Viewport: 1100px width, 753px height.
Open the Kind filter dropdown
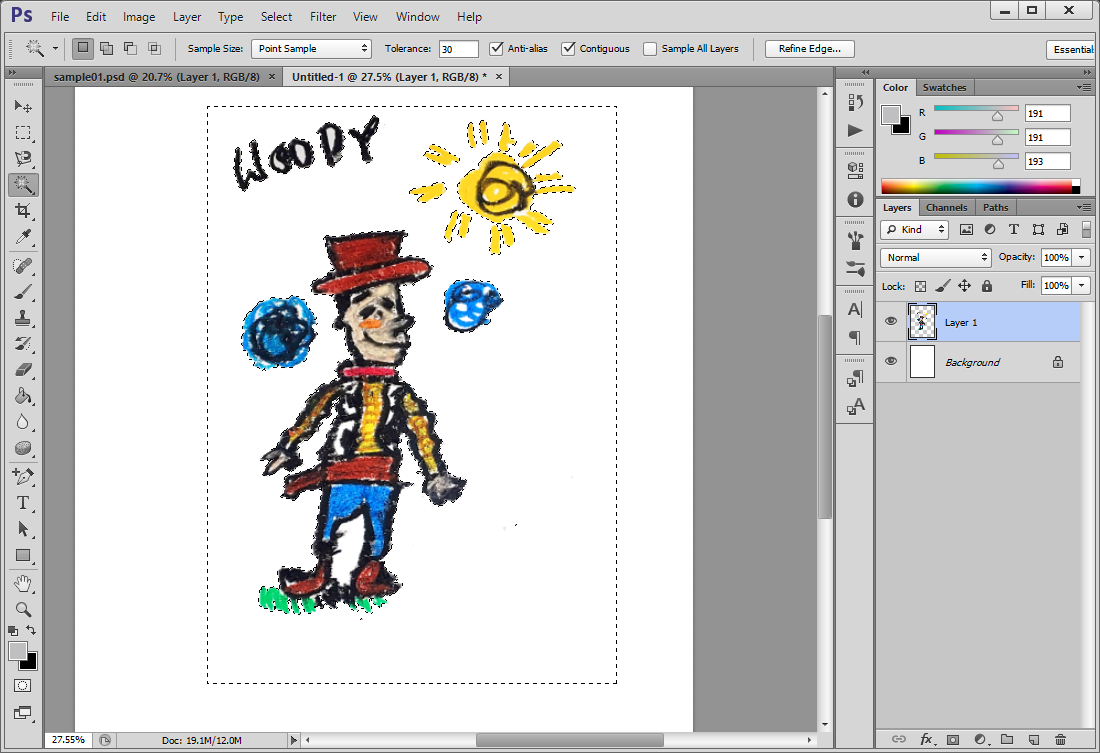tap(914, 229)
